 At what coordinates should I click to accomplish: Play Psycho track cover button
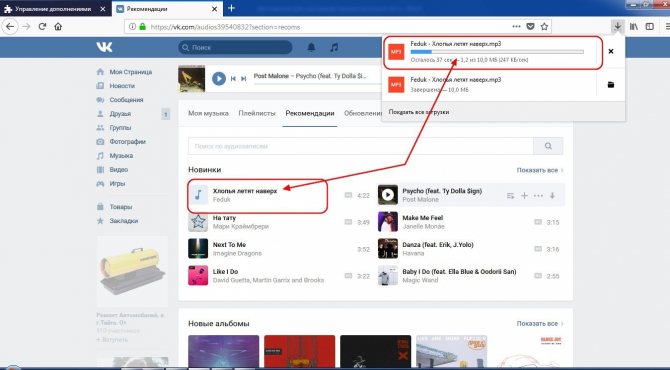(388, 195)
